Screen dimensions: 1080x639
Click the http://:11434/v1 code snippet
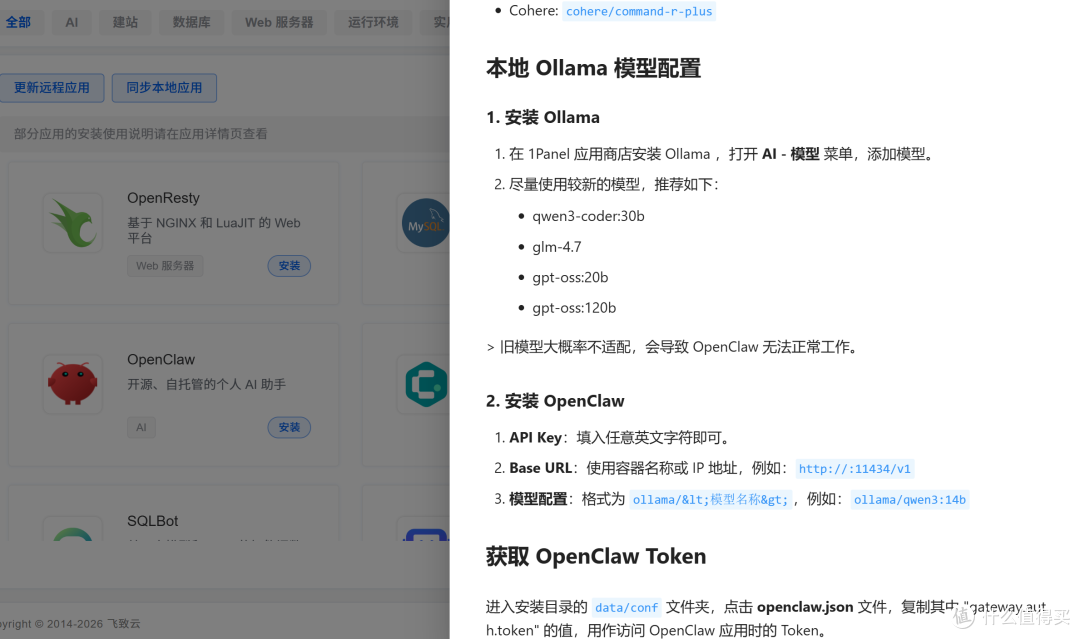855,469
